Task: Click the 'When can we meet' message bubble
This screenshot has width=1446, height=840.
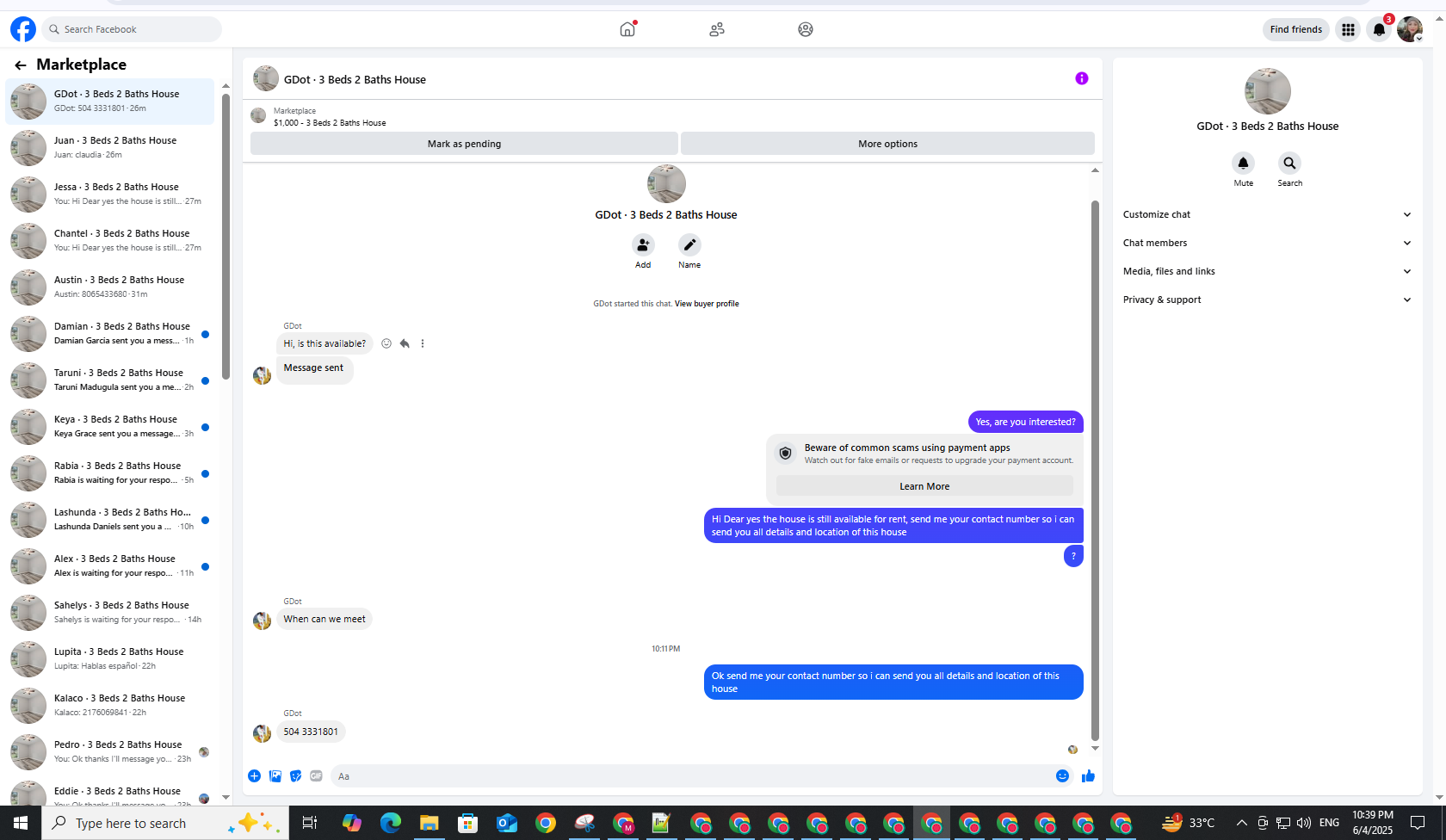Action: click(x=324, y=619)
